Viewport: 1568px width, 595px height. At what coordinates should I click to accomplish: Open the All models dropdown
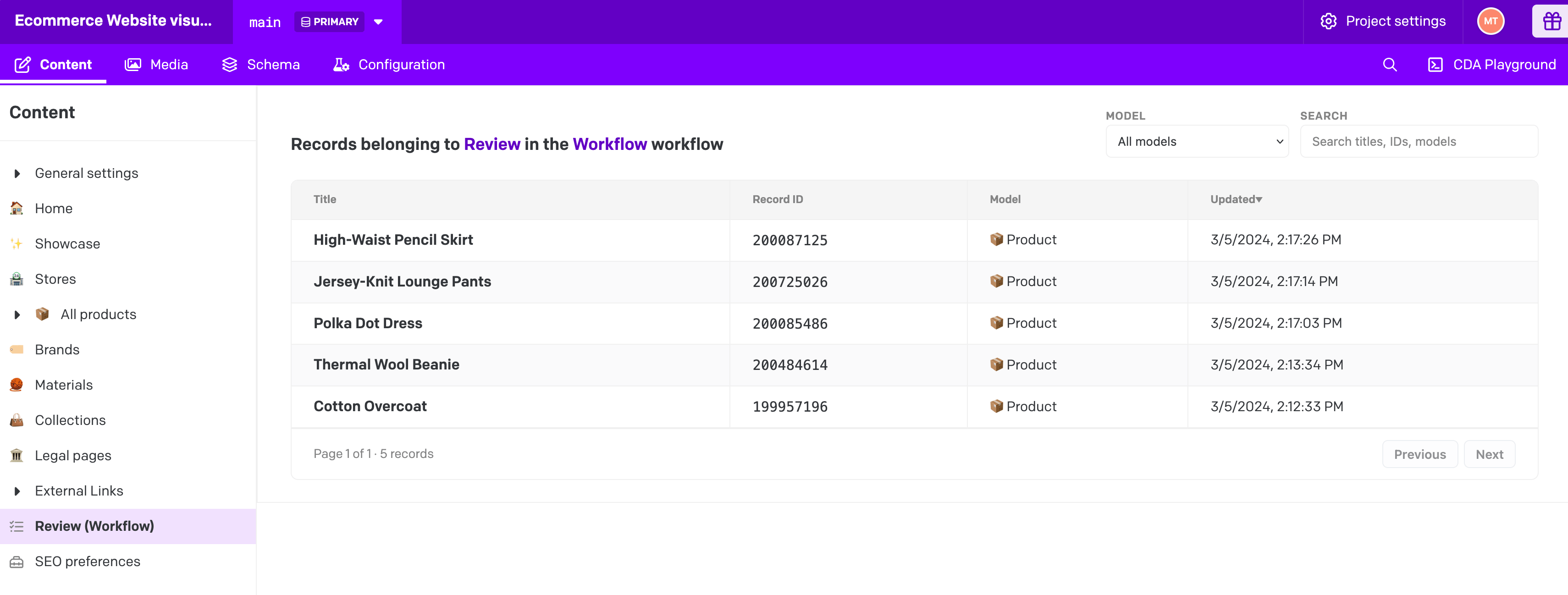click(1196, 142)
